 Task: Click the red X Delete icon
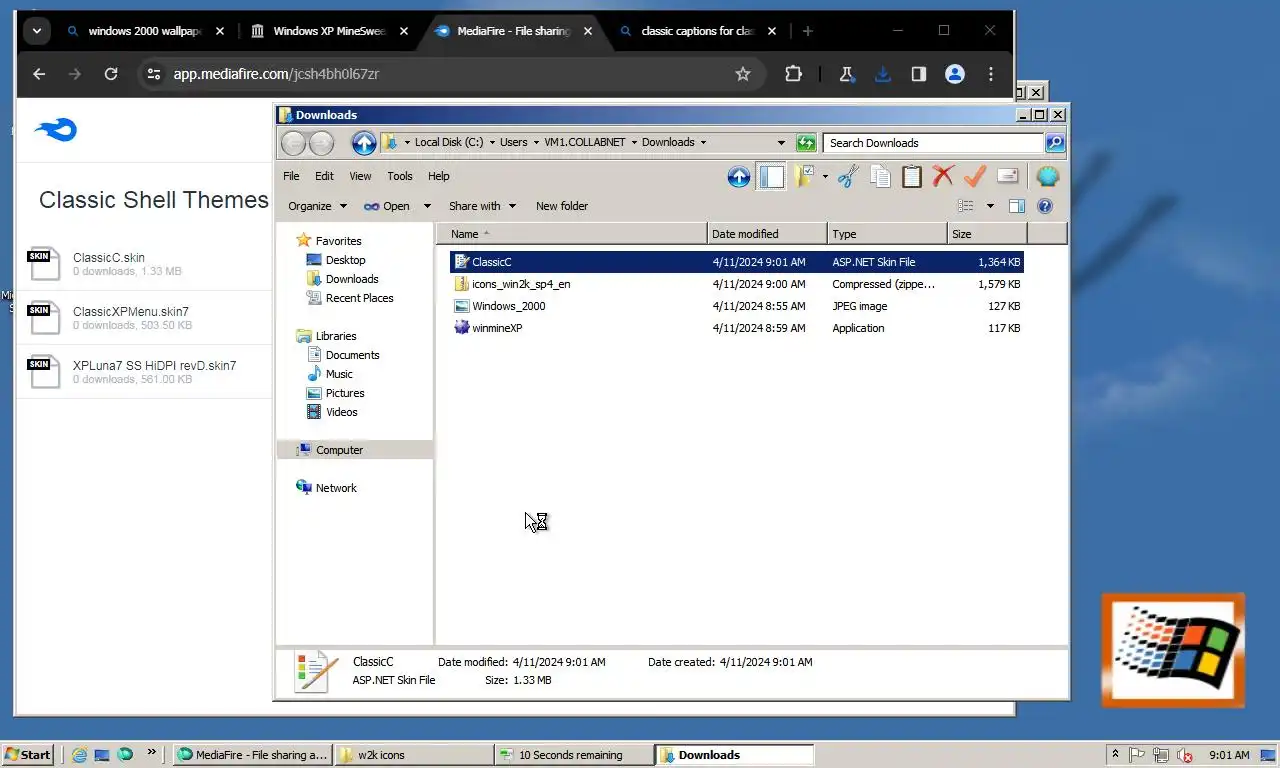tap(943, 177)
